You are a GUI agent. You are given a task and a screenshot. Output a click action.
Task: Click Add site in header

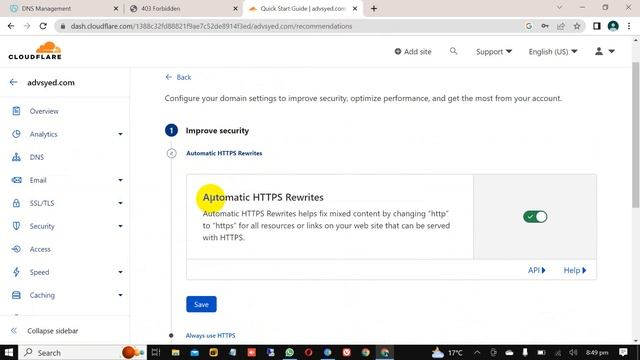[x=413, y=51]
